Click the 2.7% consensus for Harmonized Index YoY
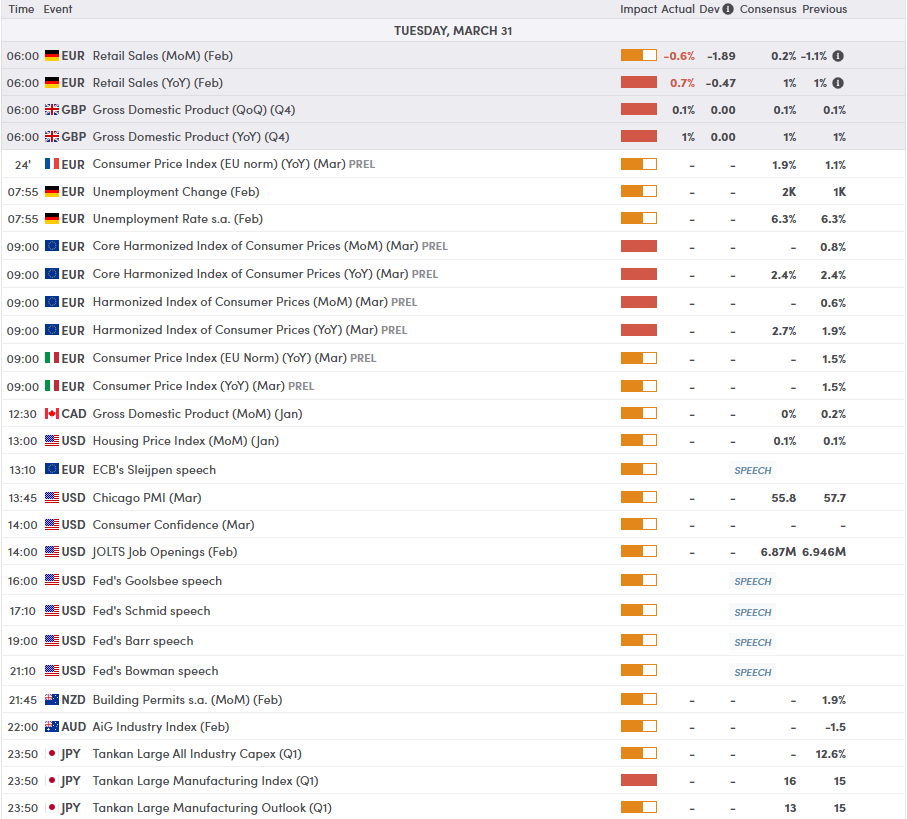 tap(784, 331)
